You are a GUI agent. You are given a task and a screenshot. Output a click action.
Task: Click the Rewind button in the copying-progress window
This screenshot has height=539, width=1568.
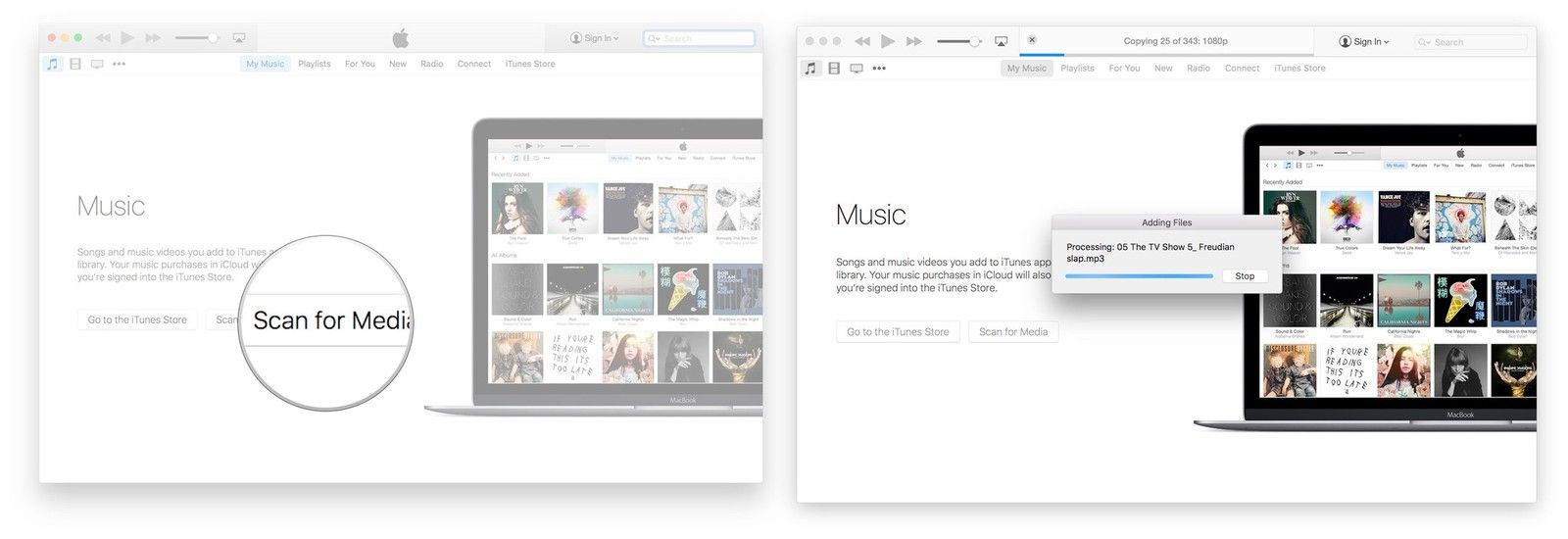pyautogui.click(x=862, y=41)
